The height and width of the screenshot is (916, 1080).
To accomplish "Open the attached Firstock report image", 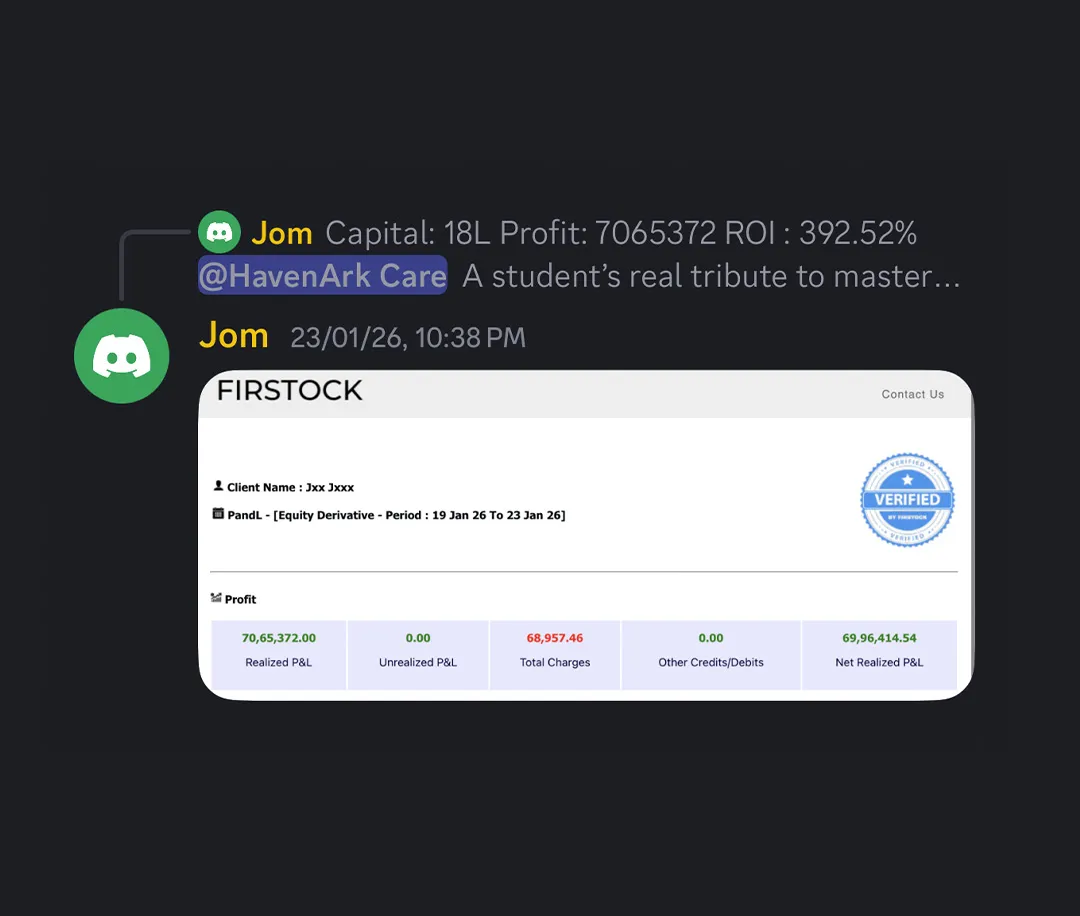I will 586,535.
